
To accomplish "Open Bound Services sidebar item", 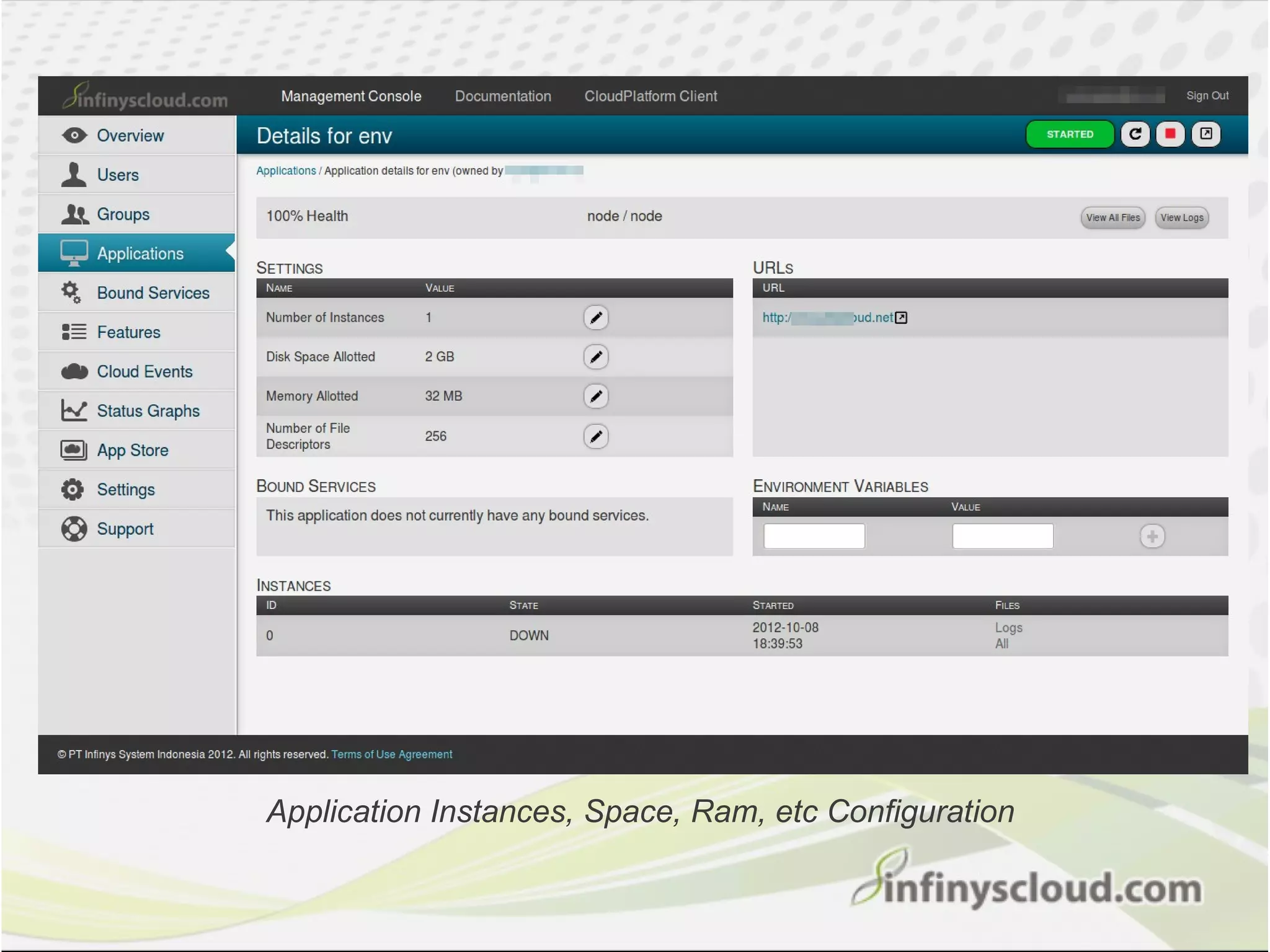I will [x=153, y=293].
